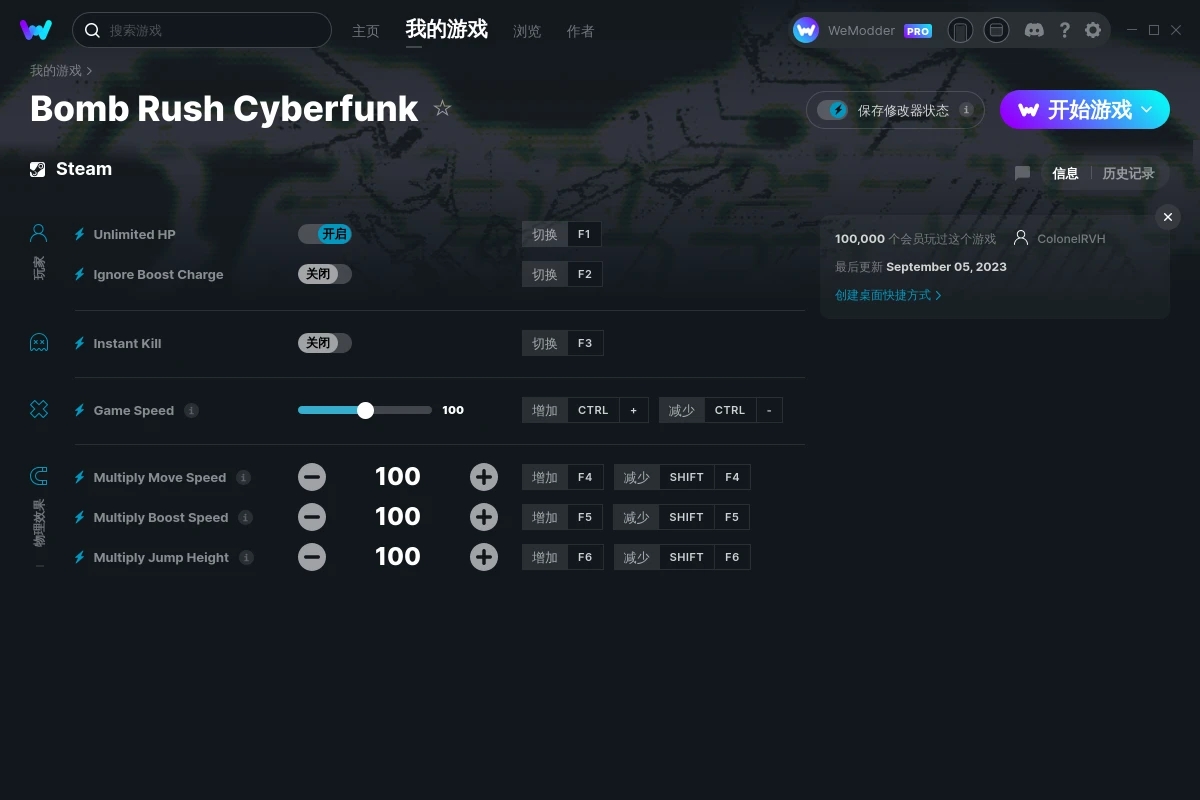Image resolution: width=1200 pixels, height=800 pixels.
Task: Click the PRO badge
Action: tap(918, 31)
